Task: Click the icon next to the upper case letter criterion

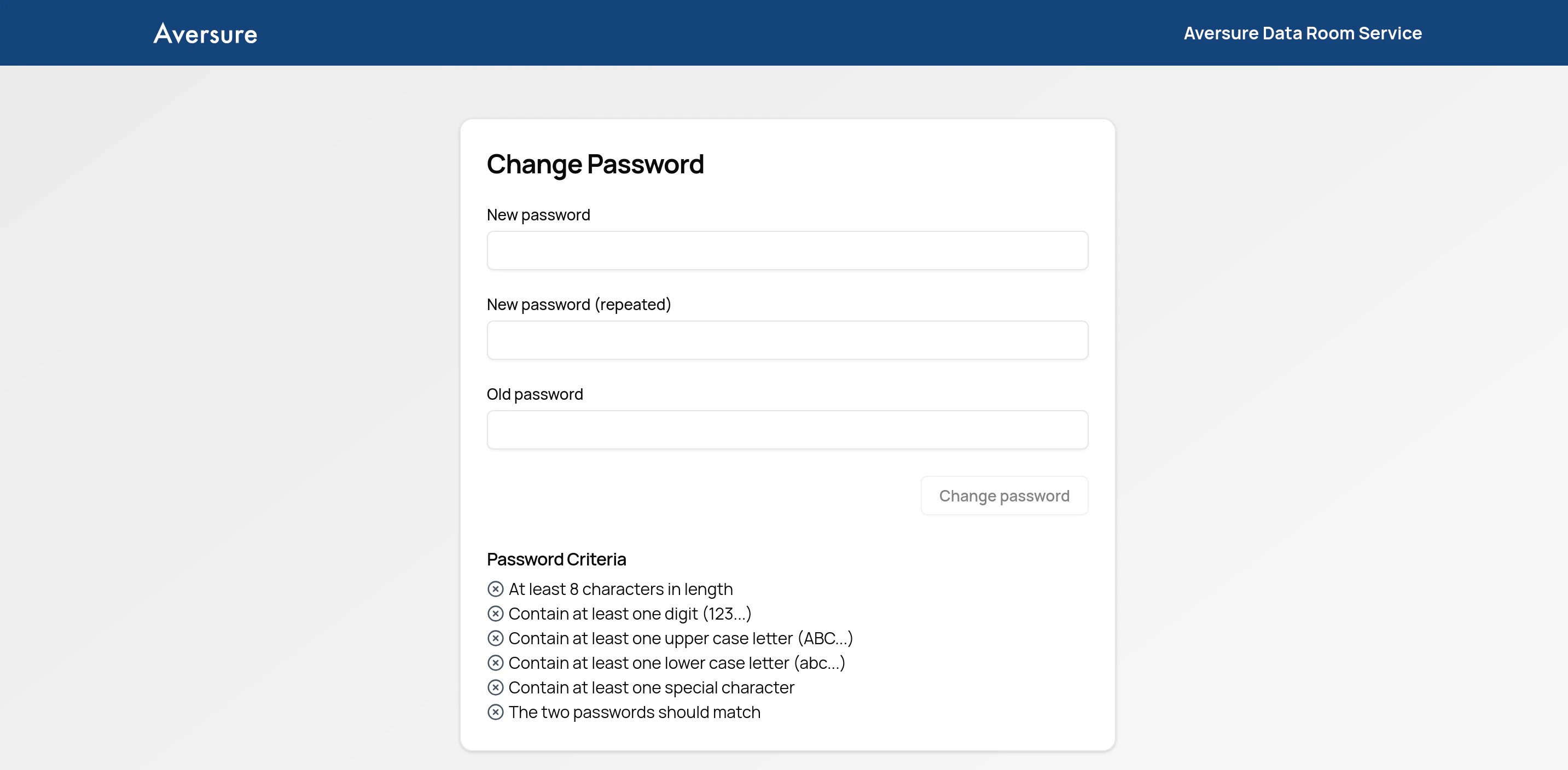Action: tap(496, 638)
